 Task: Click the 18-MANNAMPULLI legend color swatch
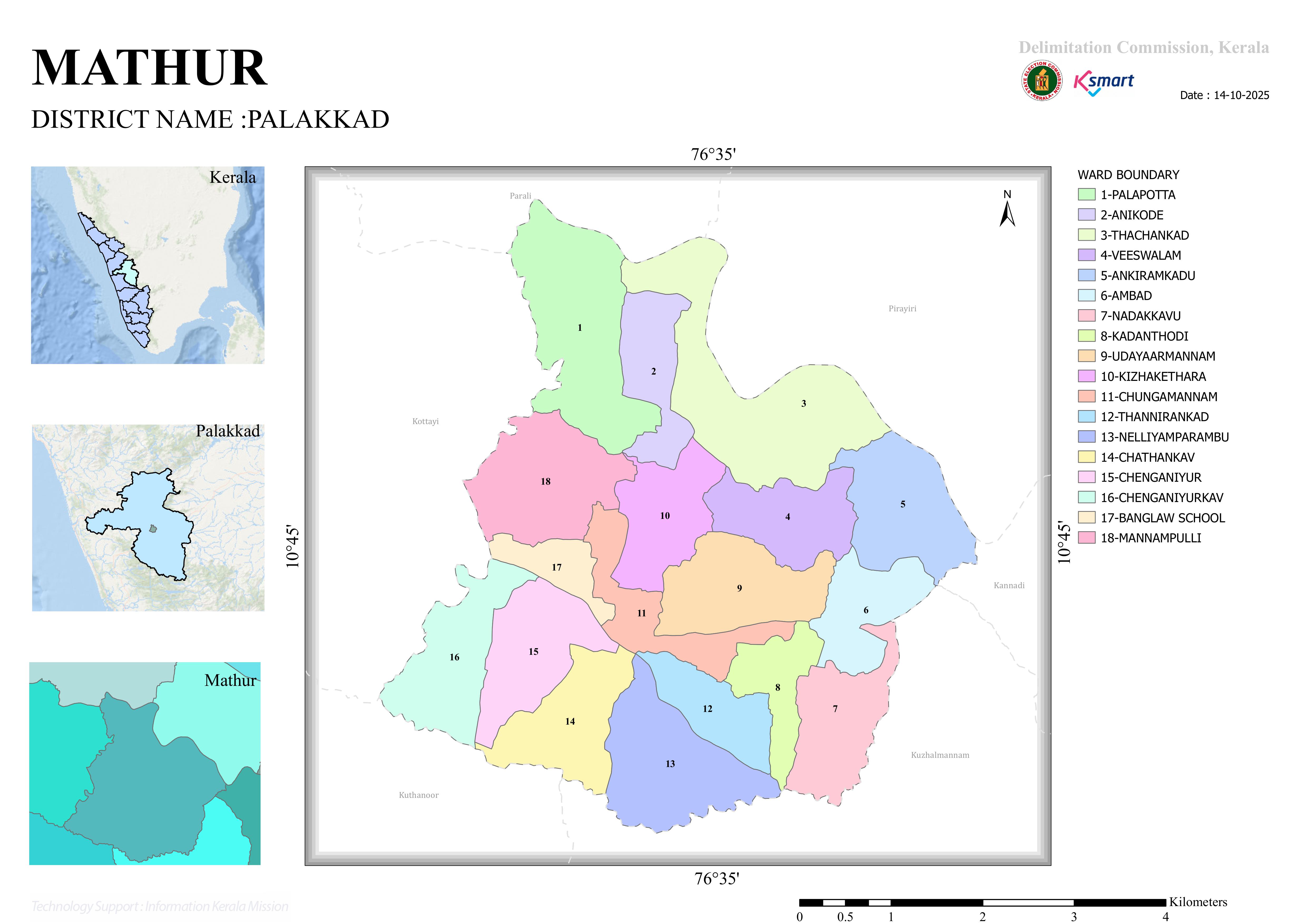[1086, 538]
